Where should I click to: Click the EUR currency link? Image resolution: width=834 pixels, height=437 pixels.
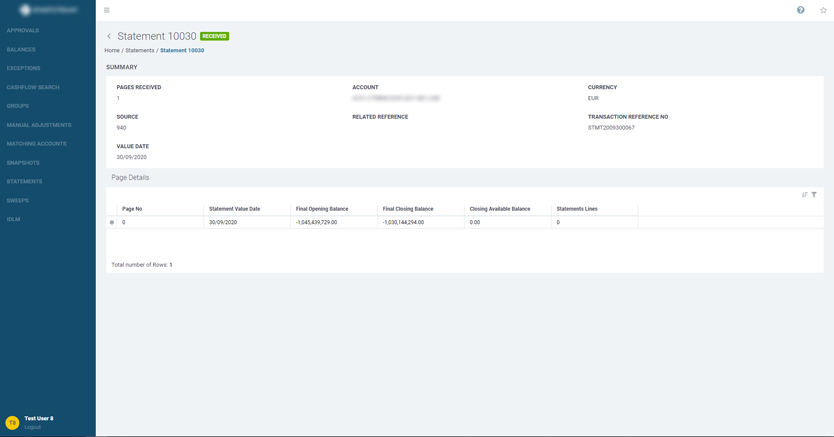593,98
